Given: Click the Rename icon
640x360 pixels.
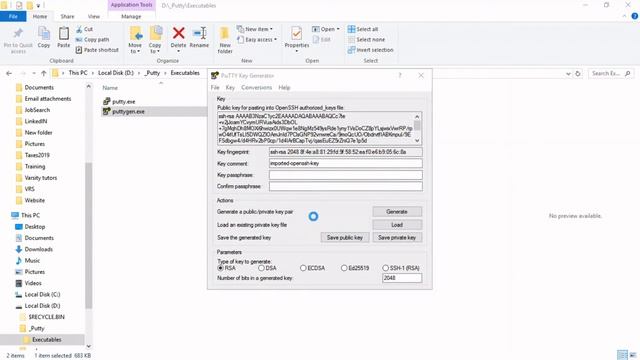Looking at the screenshot, I should pyautogui.click(x=200, y=33).
